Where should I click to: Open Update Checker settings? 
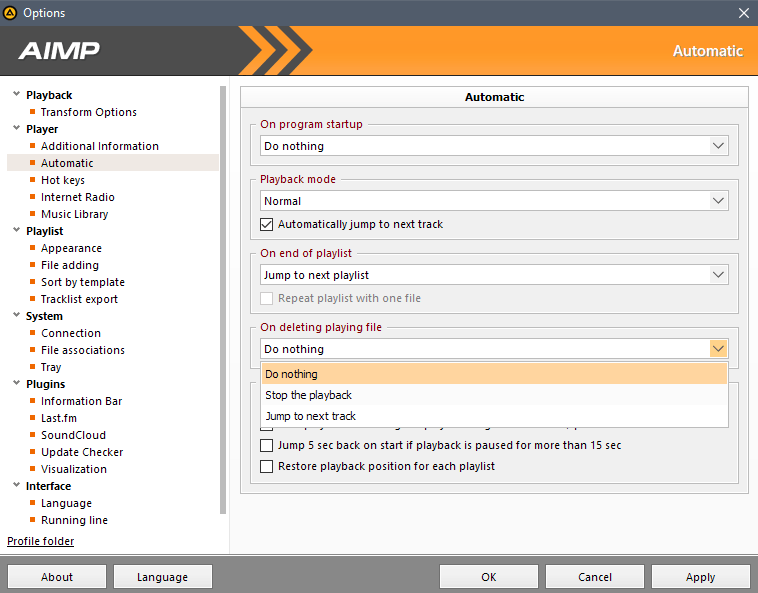click(82, 452)
